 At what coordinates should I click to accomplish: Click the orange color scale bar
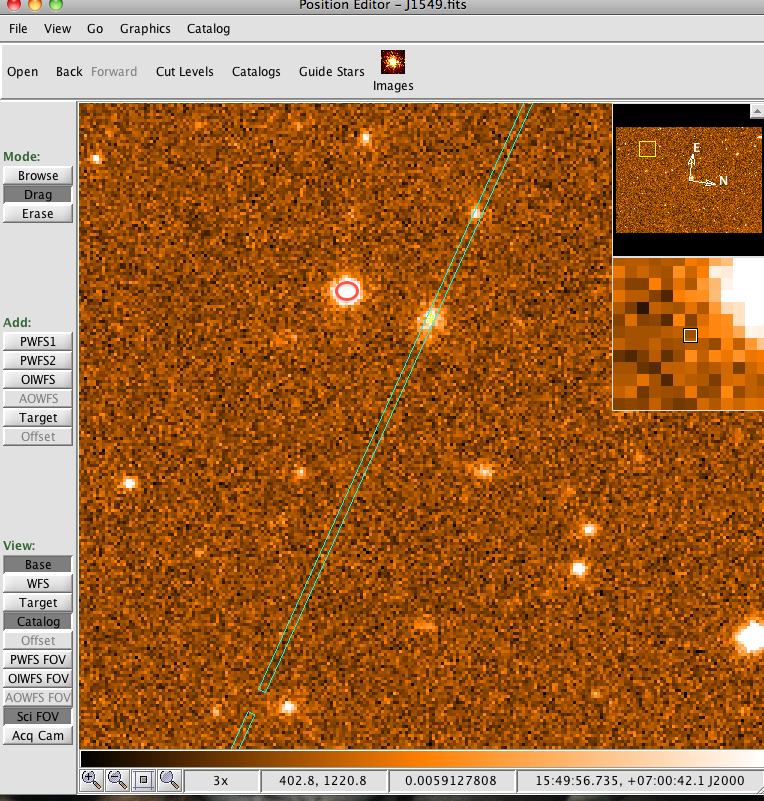point(420,758)
